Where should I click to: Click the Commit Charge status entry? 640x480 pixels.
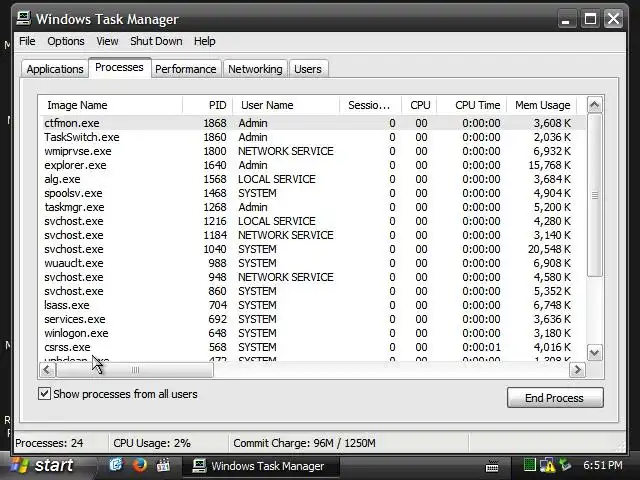pyautogui.click(x=304, y=443)
